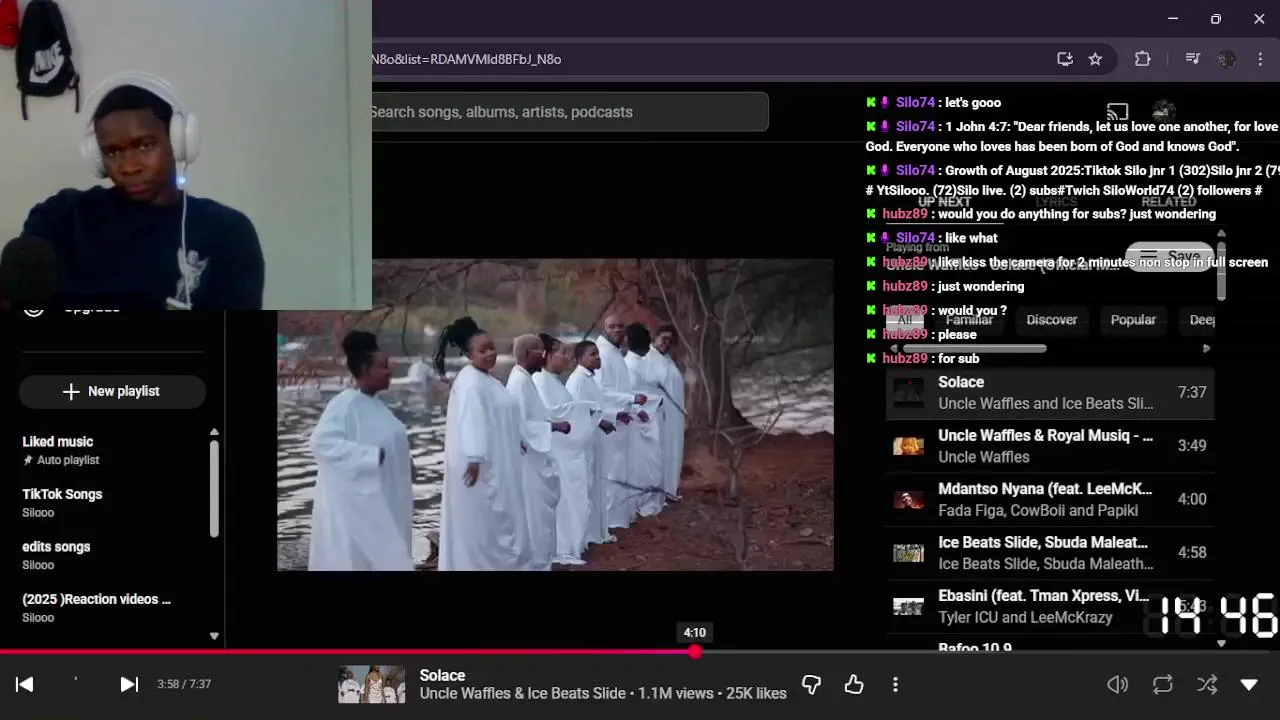1280x720 pixels.
Task: Switch to the UP NEXT tab
Action: pos(944,202)
